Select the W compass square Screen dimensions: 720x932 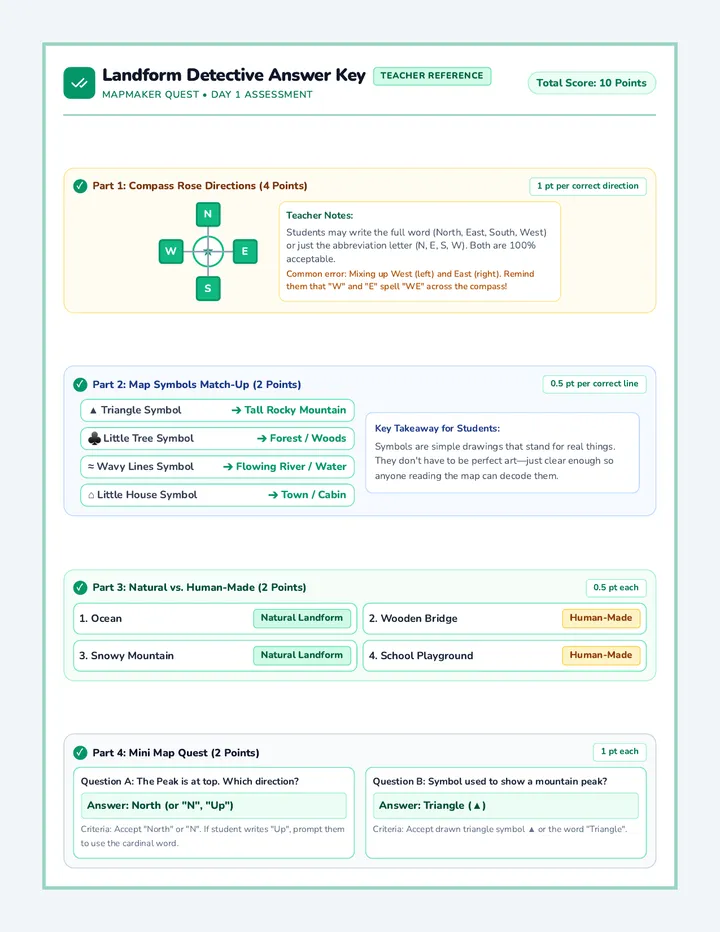pyautogui.click(x=171, y=251)
